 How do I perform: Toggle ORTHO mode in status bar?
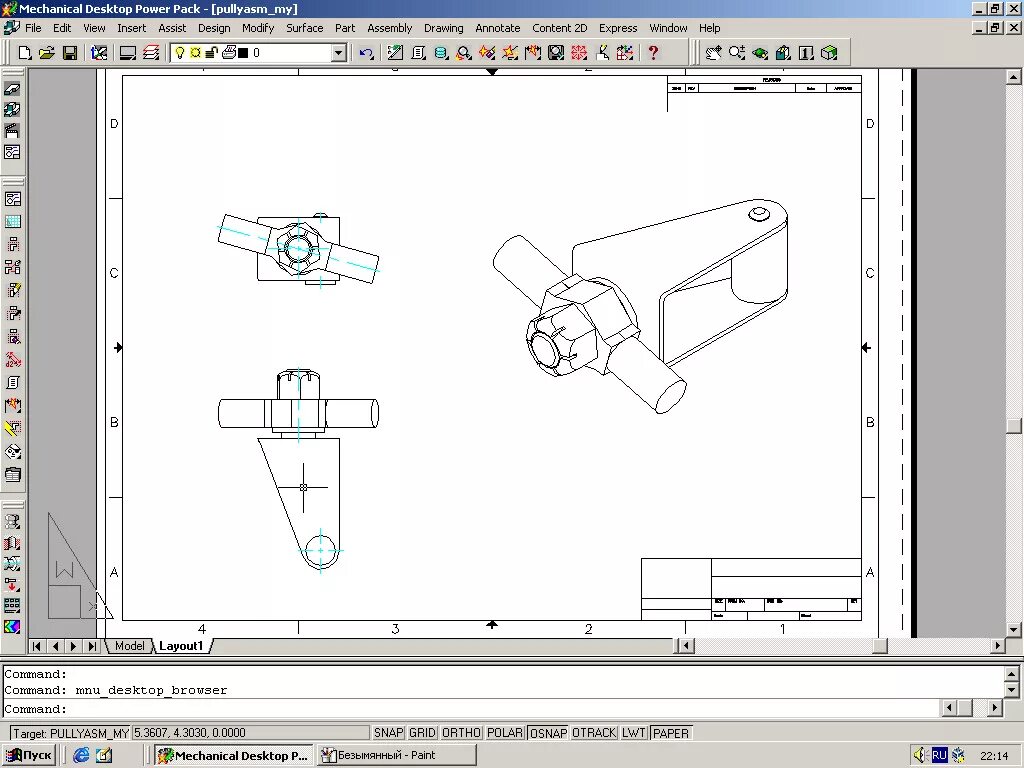pyautogui.click(x=461, y=733)
